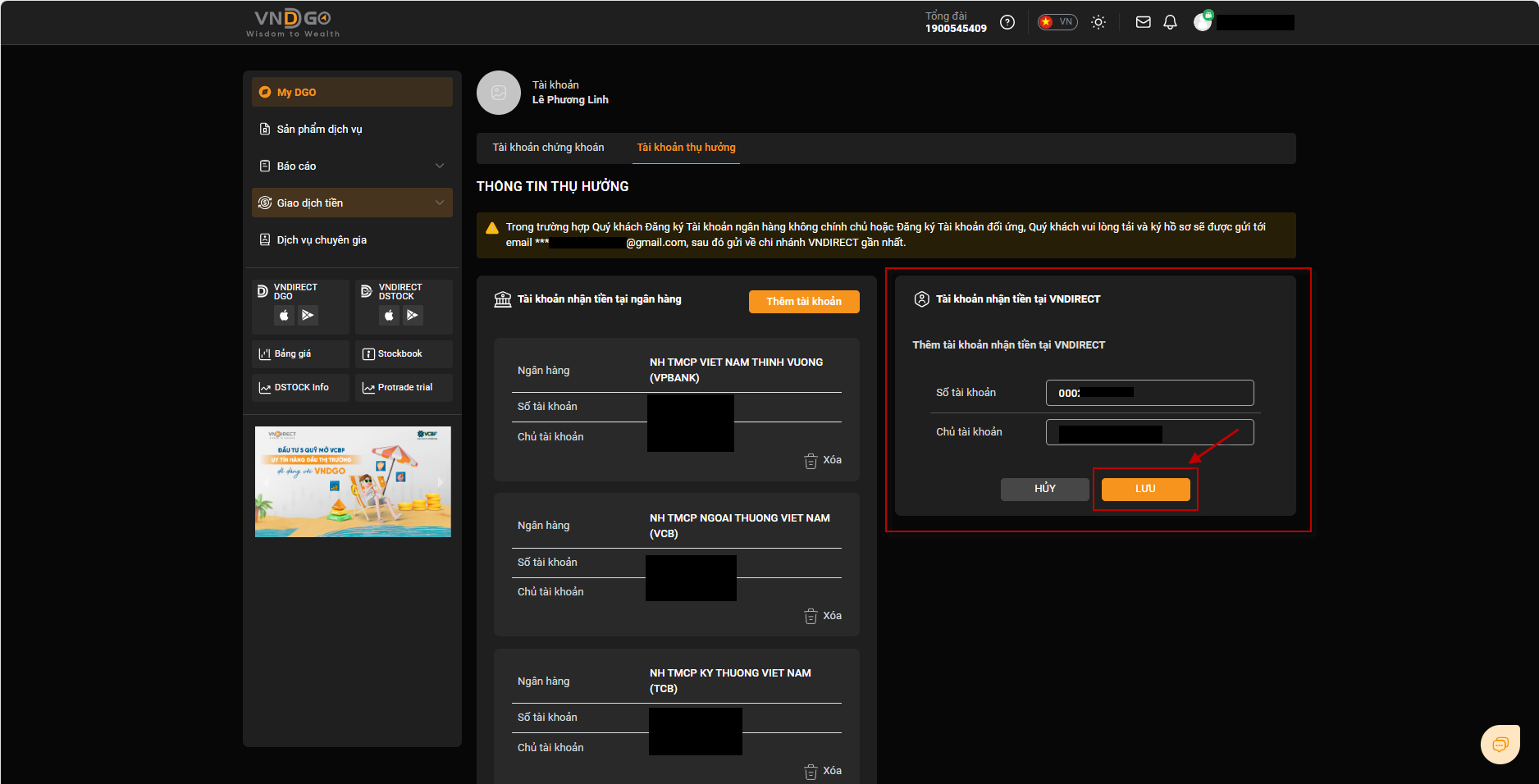Select Giao dịch tiền menu item
Screen dimensions: 1539x784
coord(352,203)
